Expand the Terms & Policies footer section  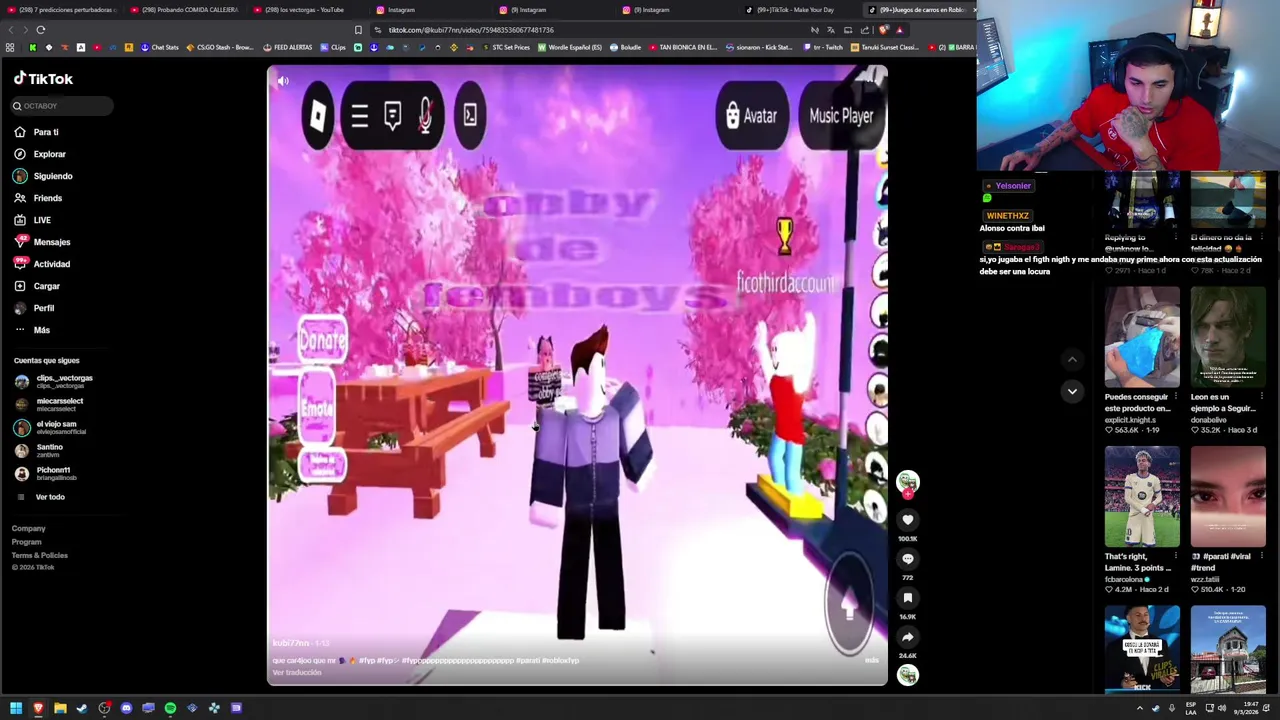click(40, 555)
